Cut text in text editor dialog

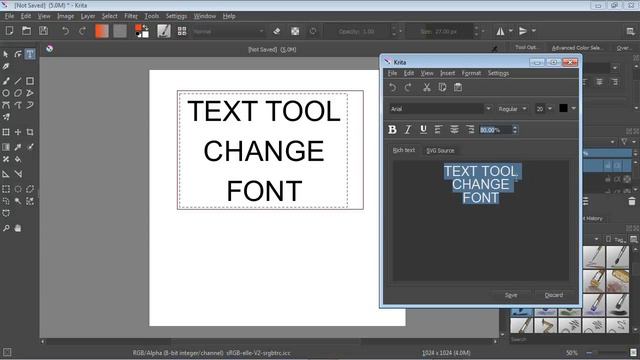[427, 87]
